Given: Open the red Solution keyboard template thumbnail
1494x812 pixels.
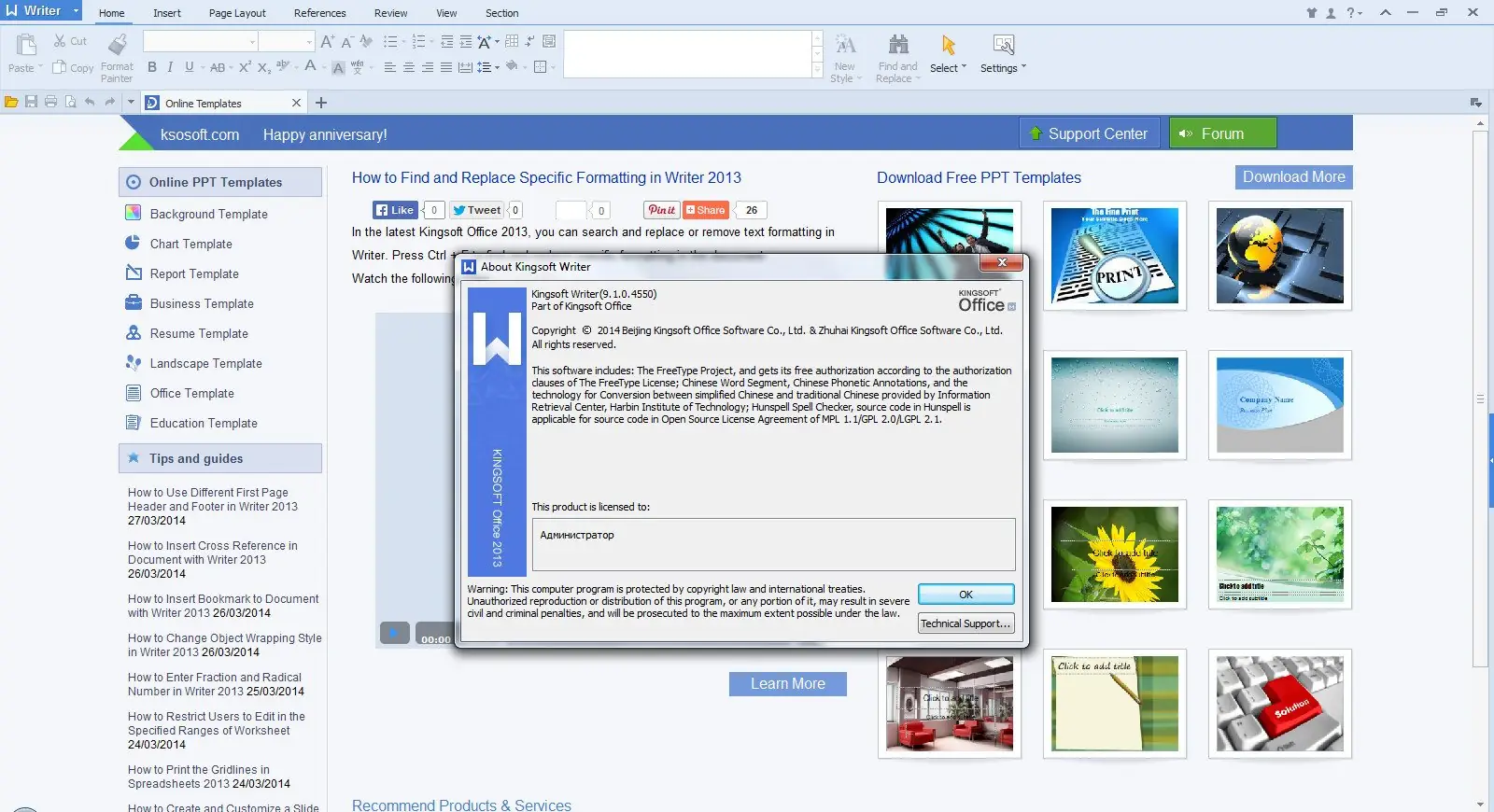Looking at the screenshot, I should [x=1280, y=704].
